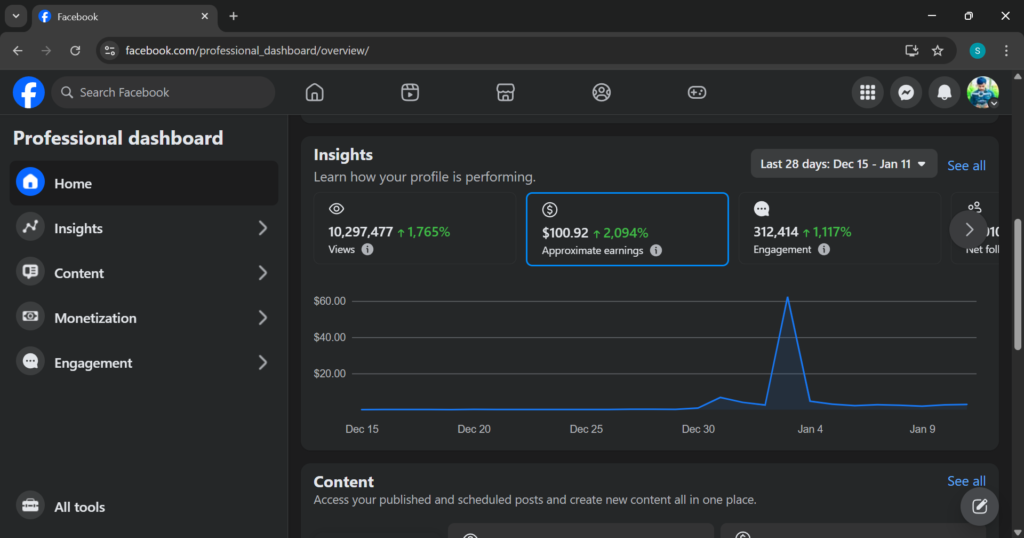Click the Professional dashboard heading

click(x=118, y=138)
